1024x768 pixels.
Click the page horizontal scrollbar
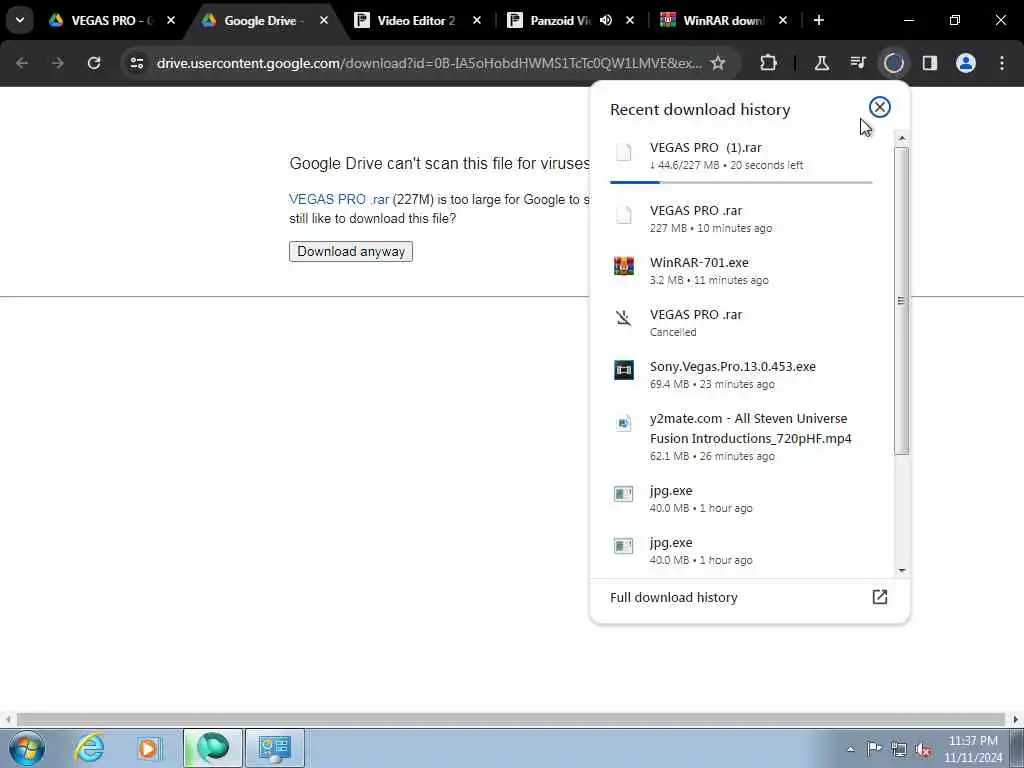511,720
